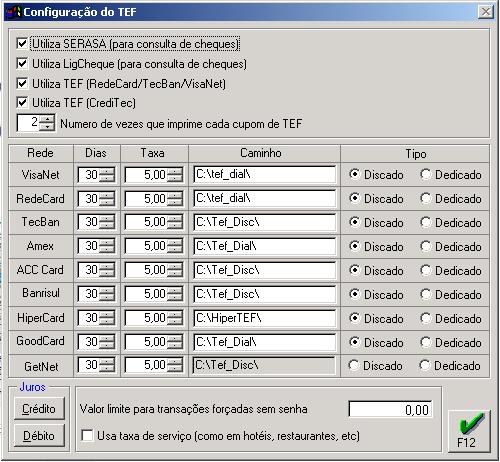Click ACC Card Caminho path field
Image resolution: width=500 pixels, height=462 pixels.
264,270
